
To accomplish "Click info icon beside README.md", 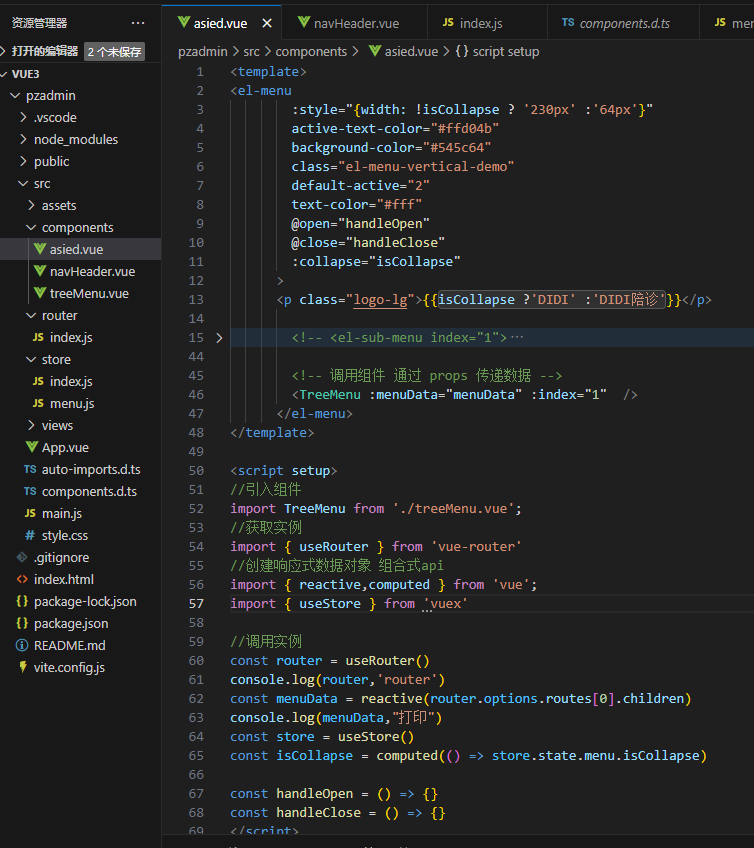I will [22, 645].
